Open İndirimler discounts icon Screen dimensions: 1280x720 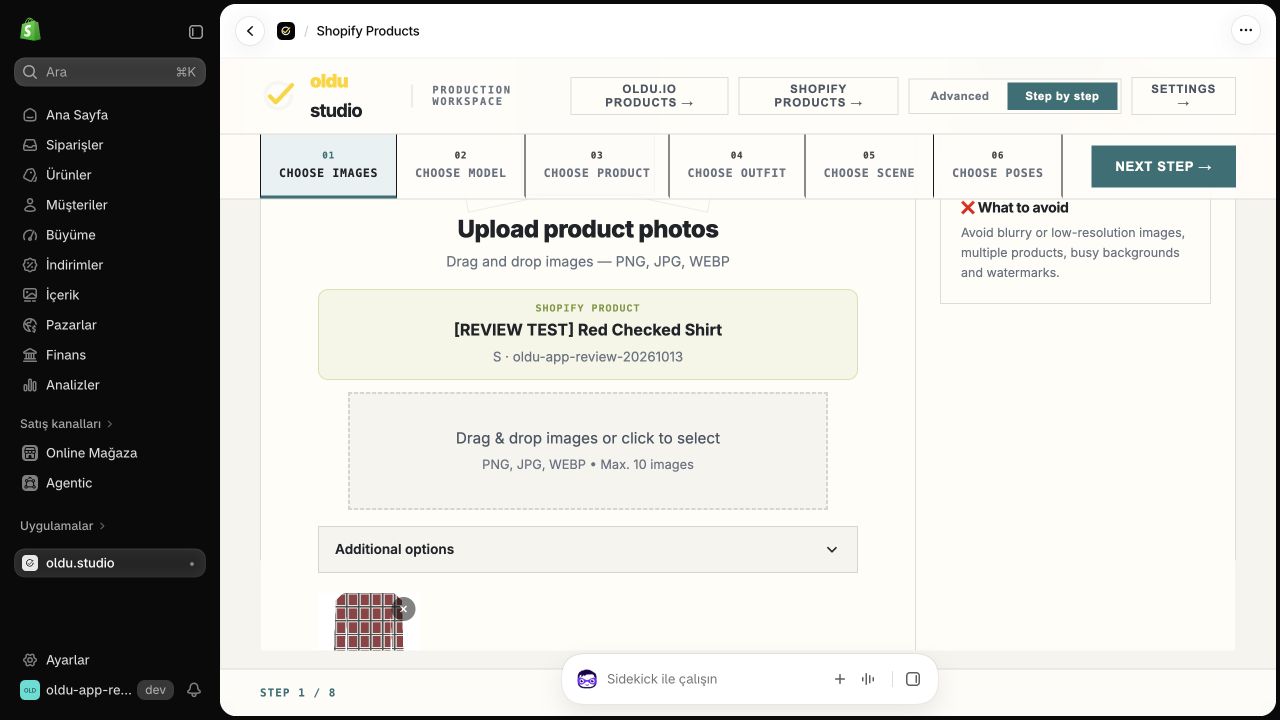pyautogui.click(x=30, y=265)
